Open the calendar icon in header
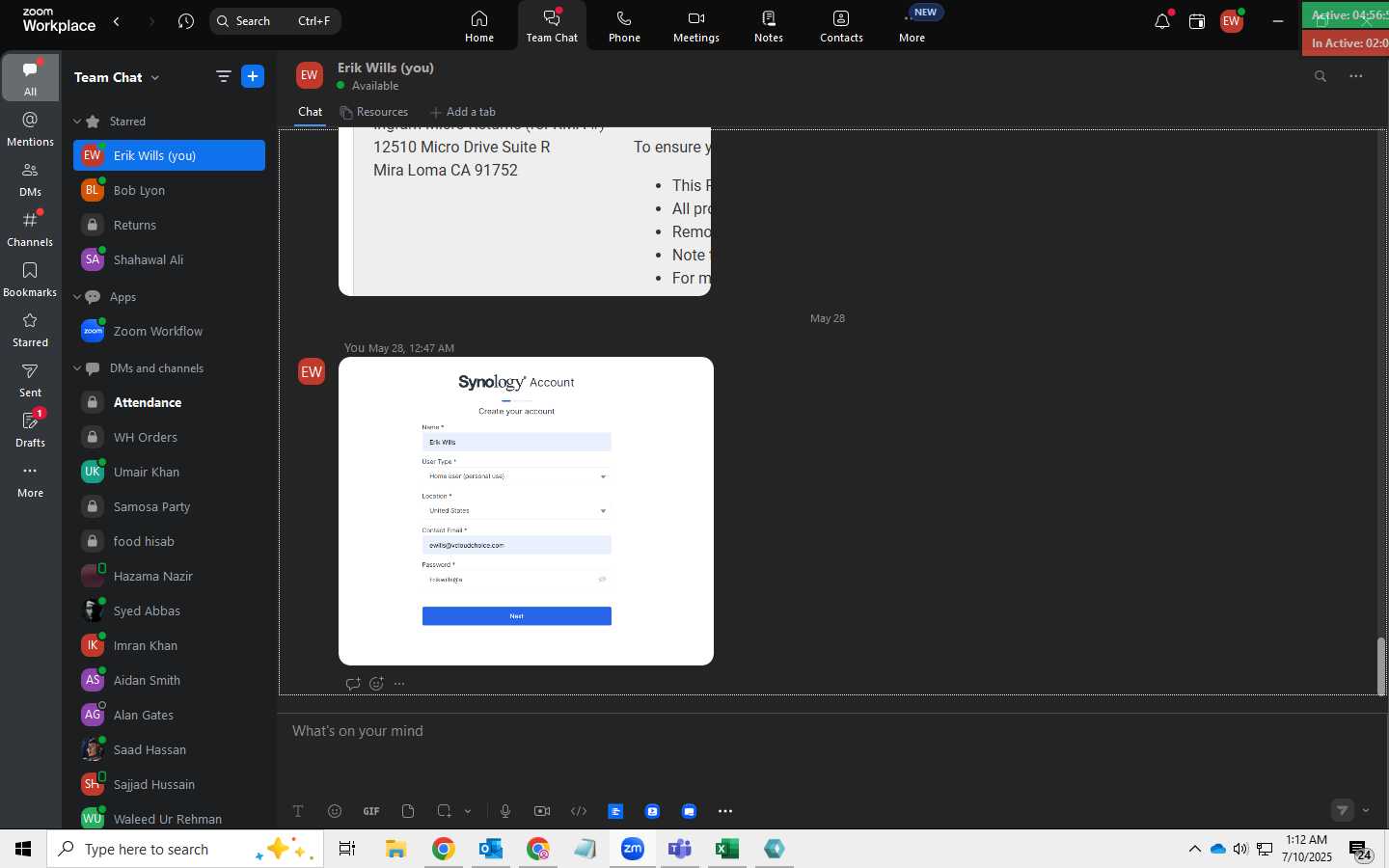Screen dimensions: 1389x868 point(1197,21)
